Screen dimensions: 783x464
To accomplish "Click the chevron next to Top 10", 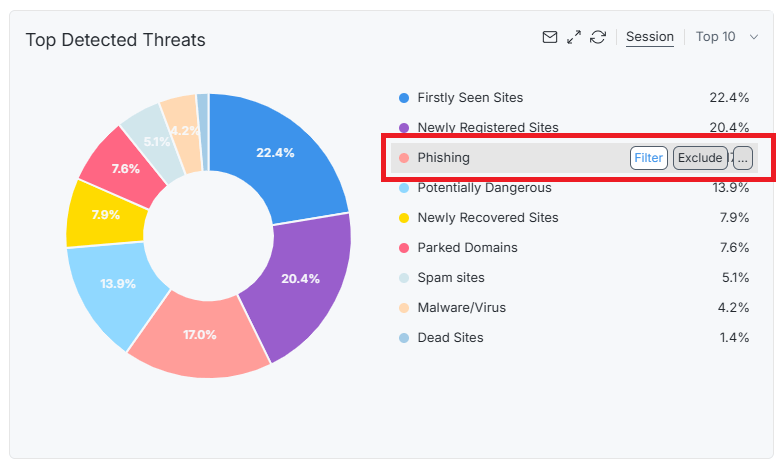I will pyautogui.click(x=754, y=37).
